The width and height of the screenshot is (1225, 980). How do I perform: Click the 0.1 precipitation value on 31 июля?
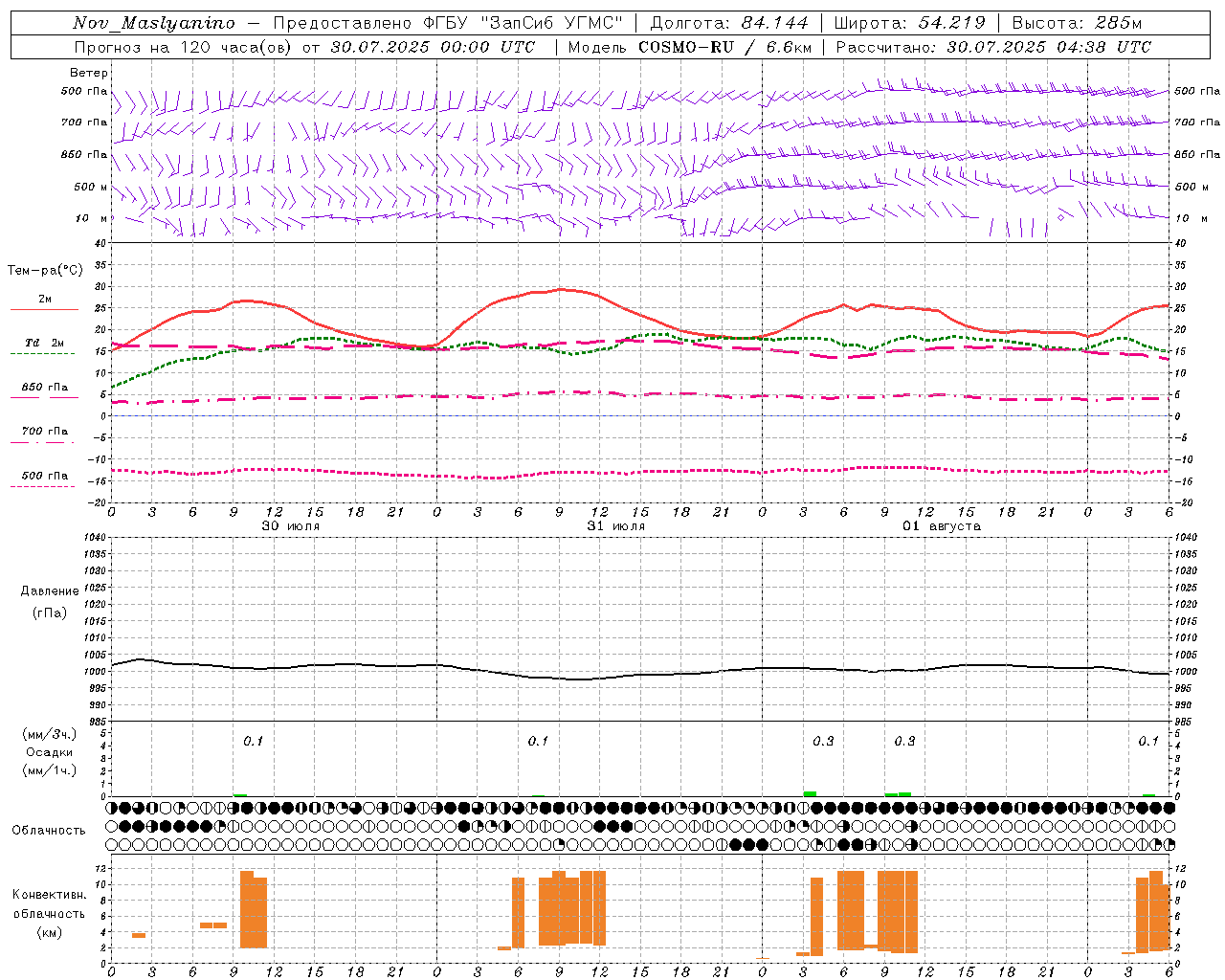point(538,741)
